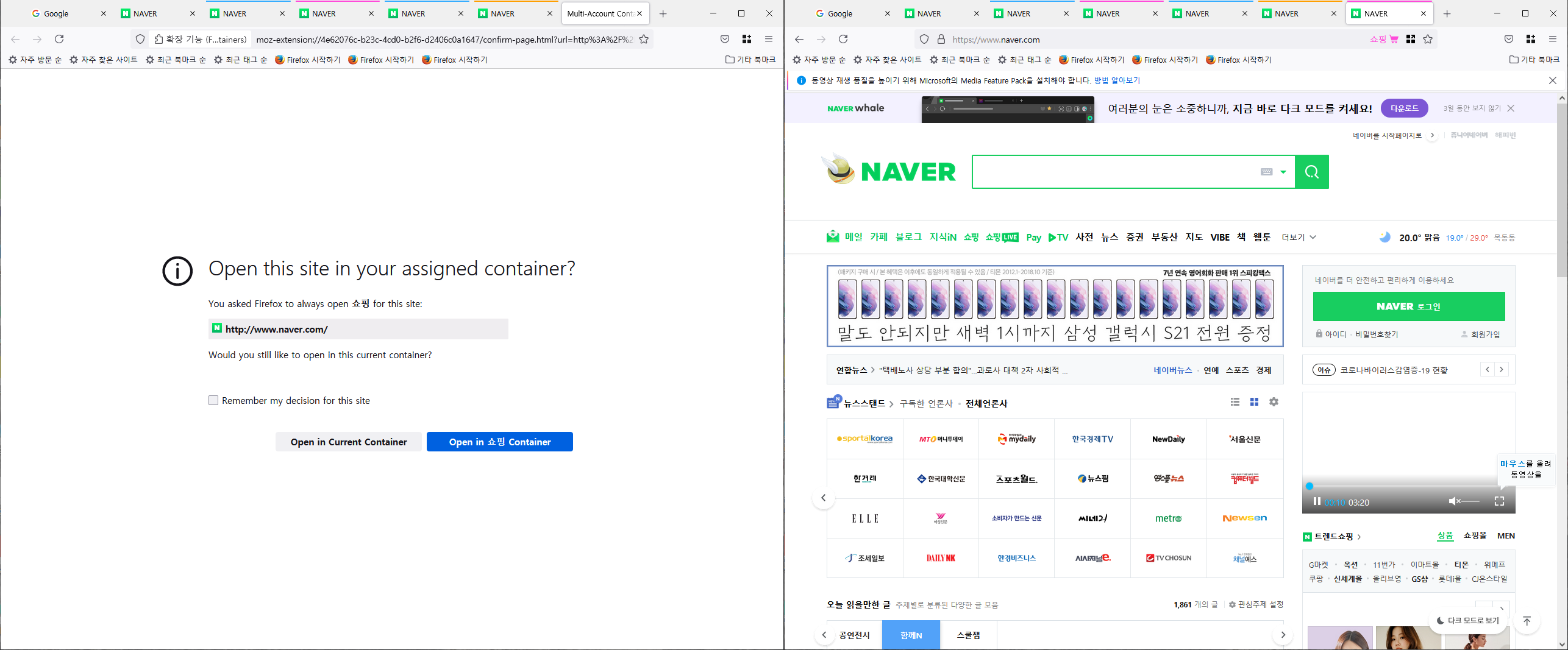Open the on-screen keyboard icon in search box

click(1266, 172)
